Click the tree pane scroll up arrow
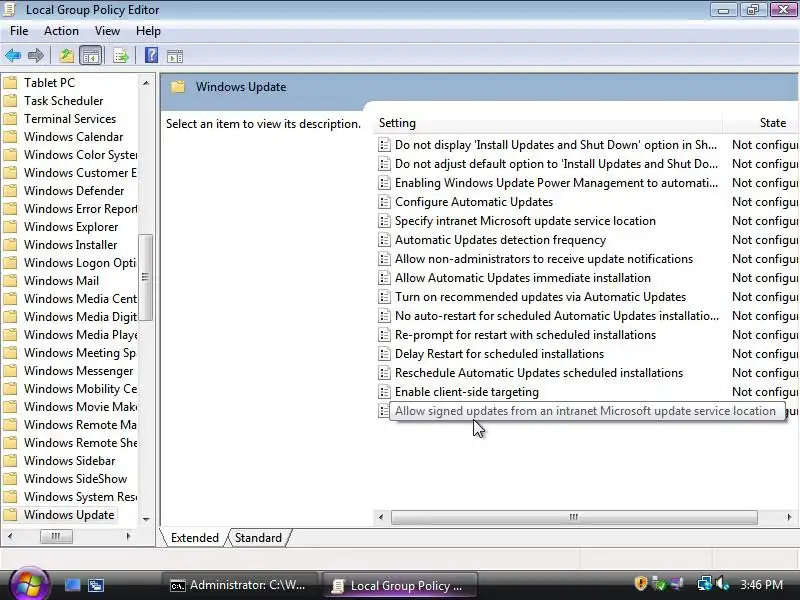The width and height of the screenshot is (800, 600). tap(146, 83)
